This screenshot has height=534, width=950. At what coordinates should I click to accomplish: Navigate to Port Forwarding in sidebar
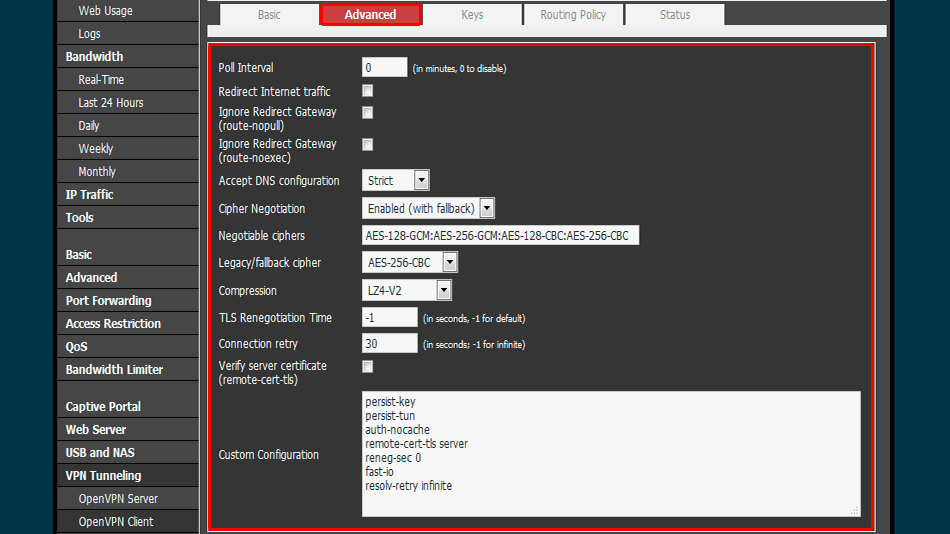tap(109, 300)
